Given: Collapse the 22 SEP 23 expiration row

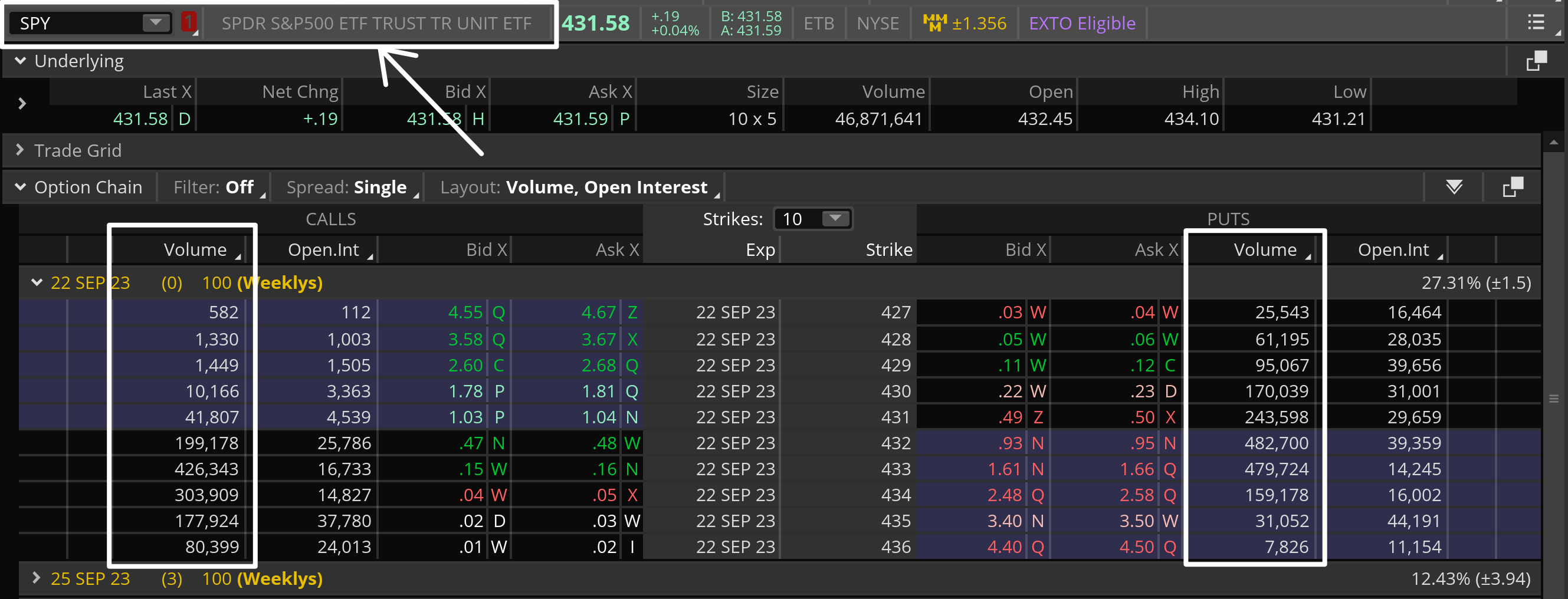Looking at the screenshot, I should coord(37,282).
